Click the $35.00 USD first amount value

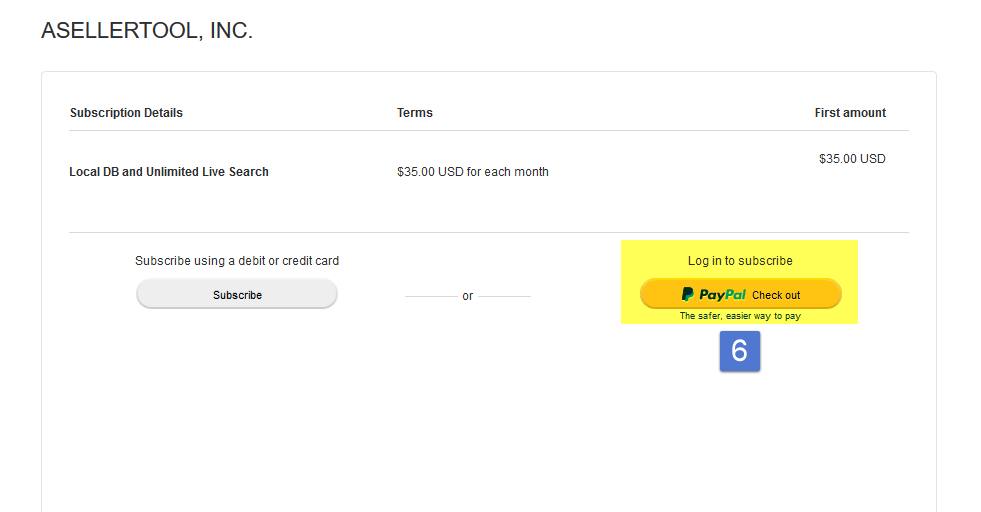(852, 159)
